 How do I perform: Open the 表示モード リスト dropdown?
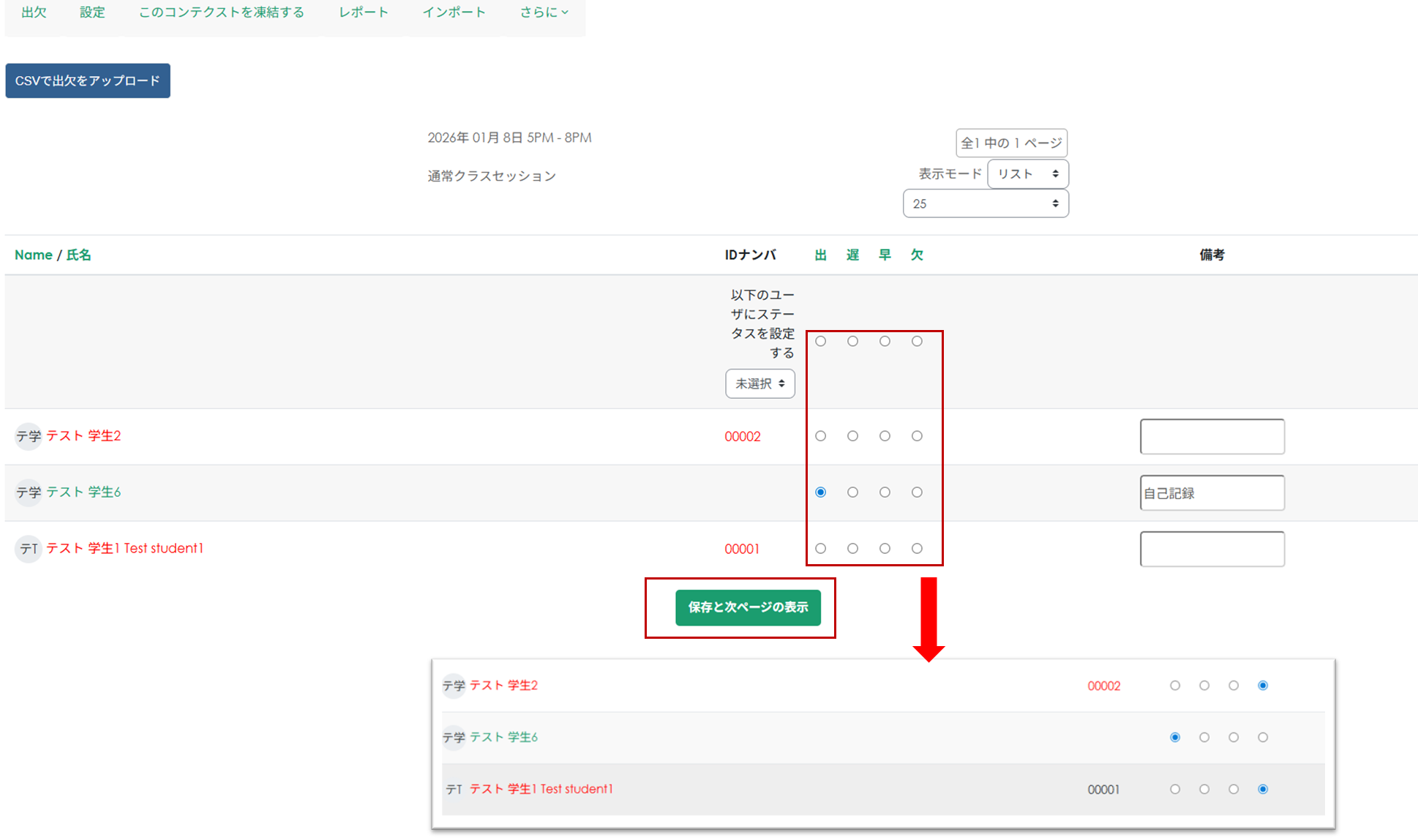point(1027,173)
